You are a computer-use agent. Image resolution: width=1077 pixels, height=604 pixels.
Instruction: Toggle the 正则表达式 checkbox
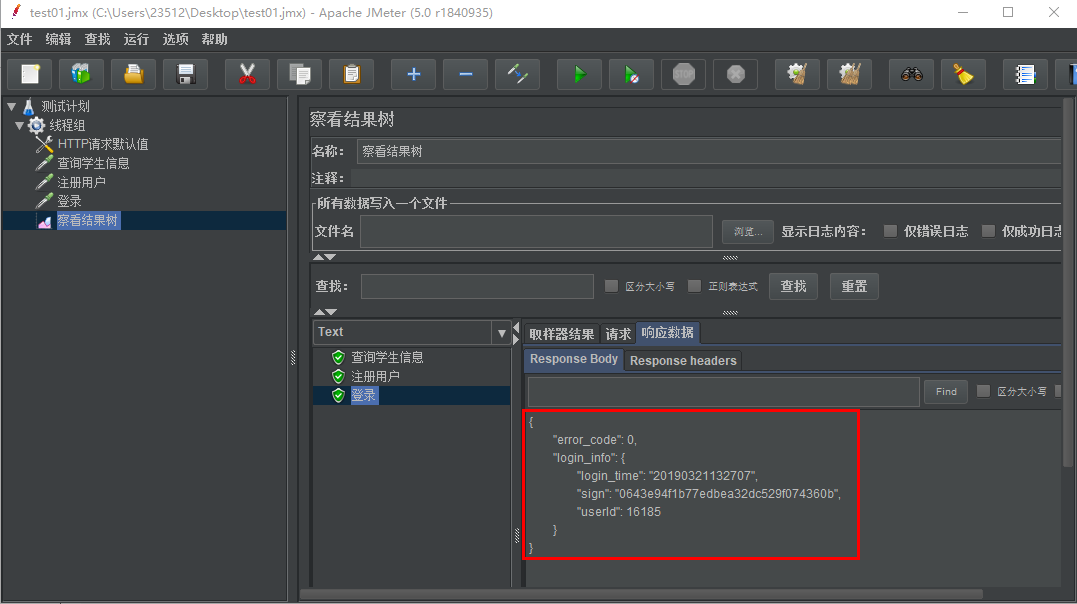(x=694, y=286)
